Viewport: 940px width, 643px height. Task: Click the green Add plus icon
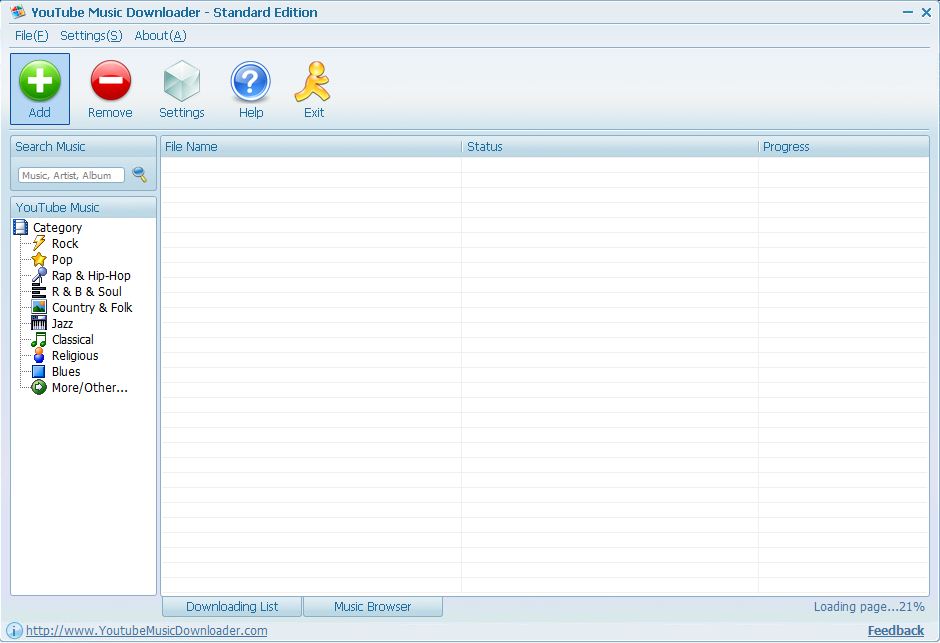(40, 80)
